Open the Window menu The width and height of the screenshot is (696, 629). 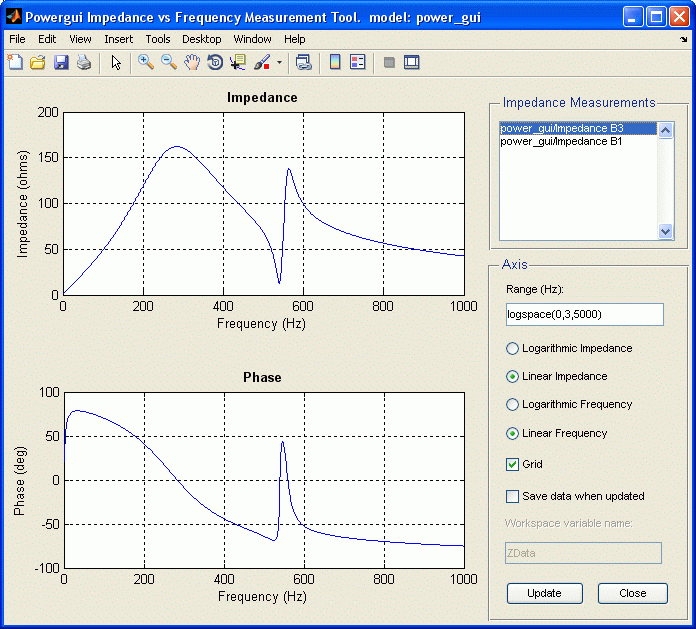tap(253, 39)
